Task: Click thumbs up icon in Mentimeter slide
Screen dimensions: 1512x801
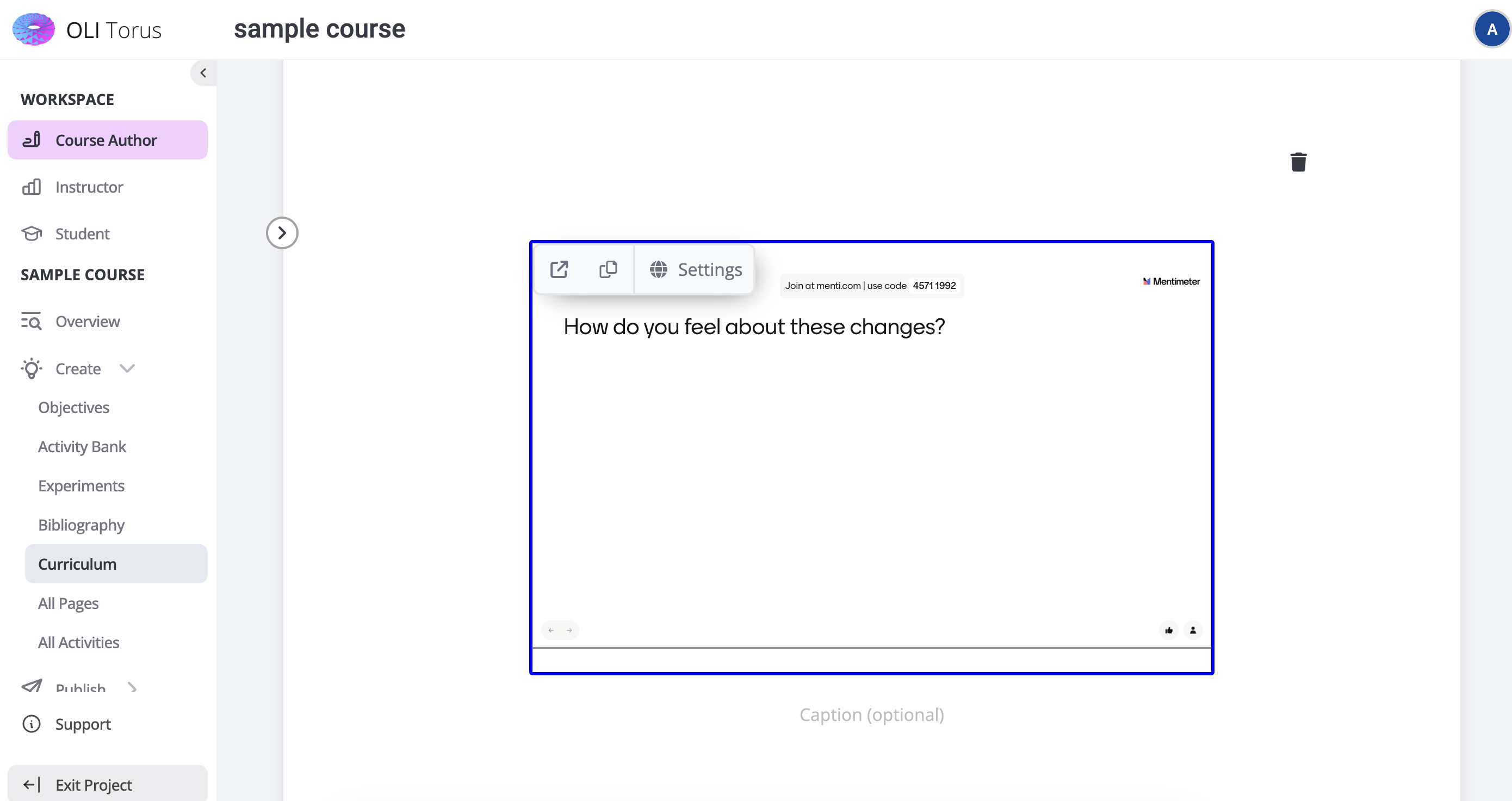Action: 1169,630
